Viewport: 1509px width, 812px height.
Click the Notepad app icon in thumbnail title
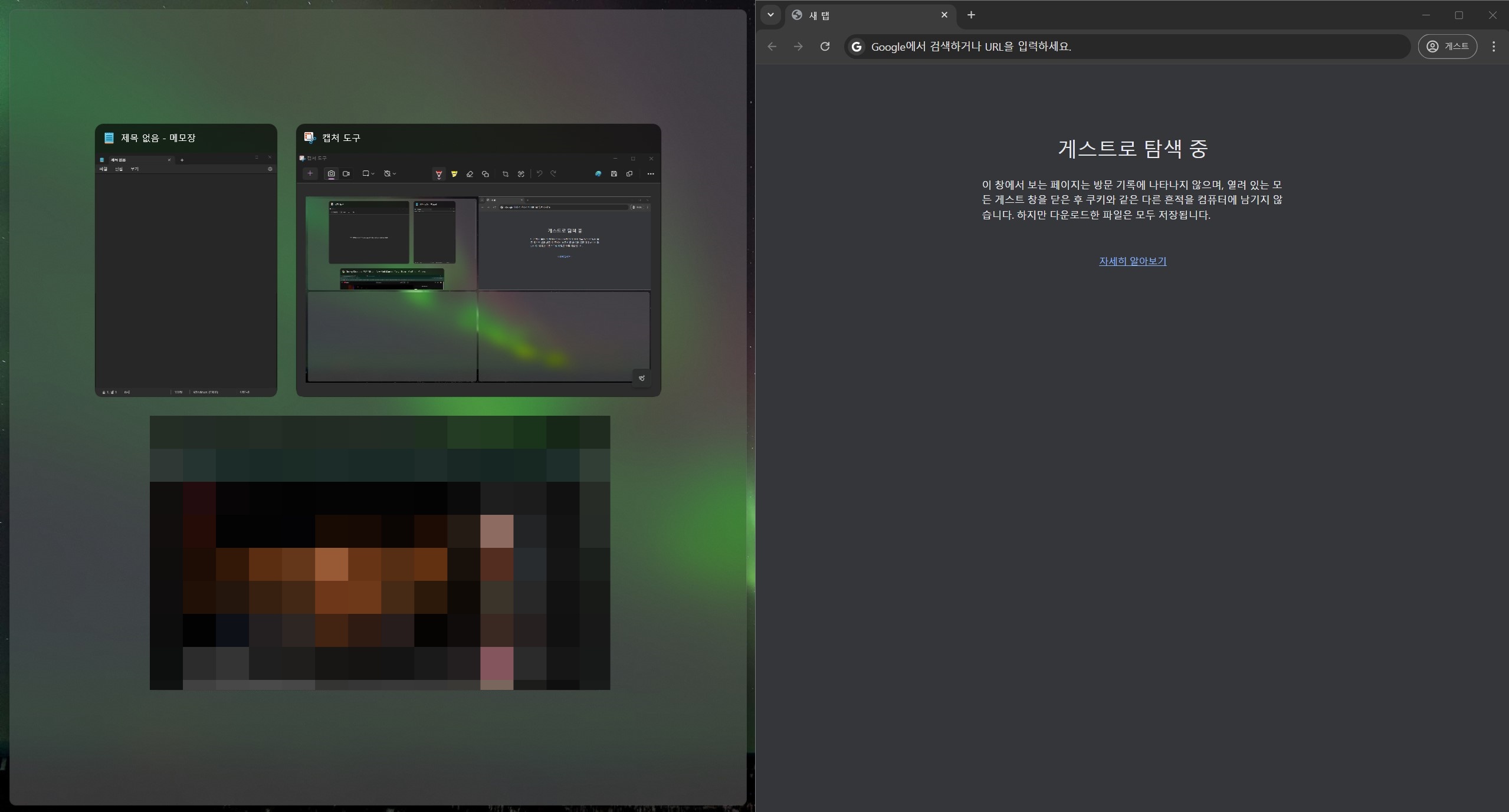click(x=109, y=137)
